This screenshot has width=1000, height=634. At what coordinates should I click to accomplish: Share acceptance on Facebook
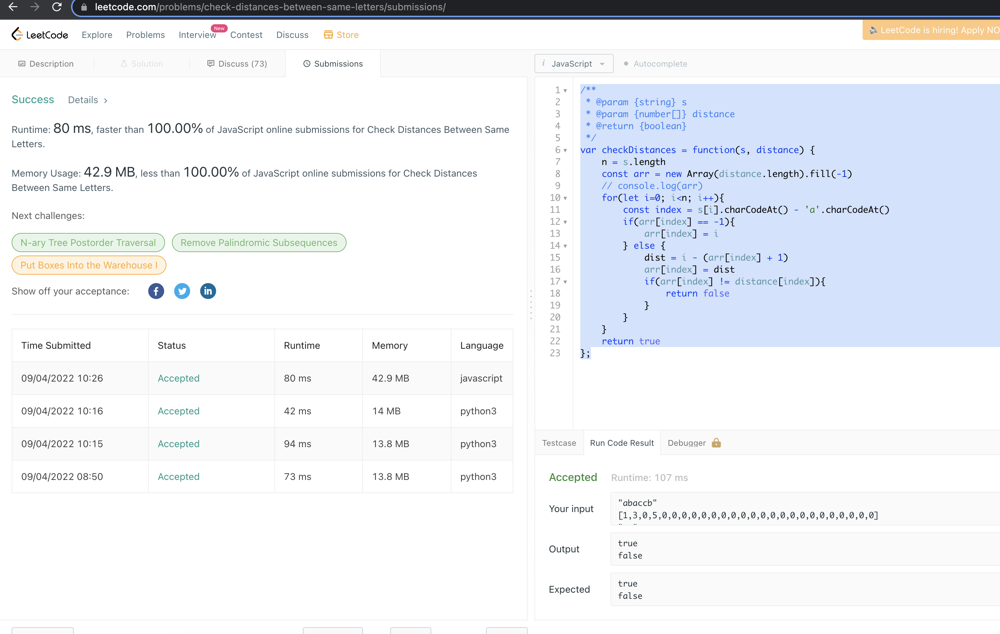point(156,291)
